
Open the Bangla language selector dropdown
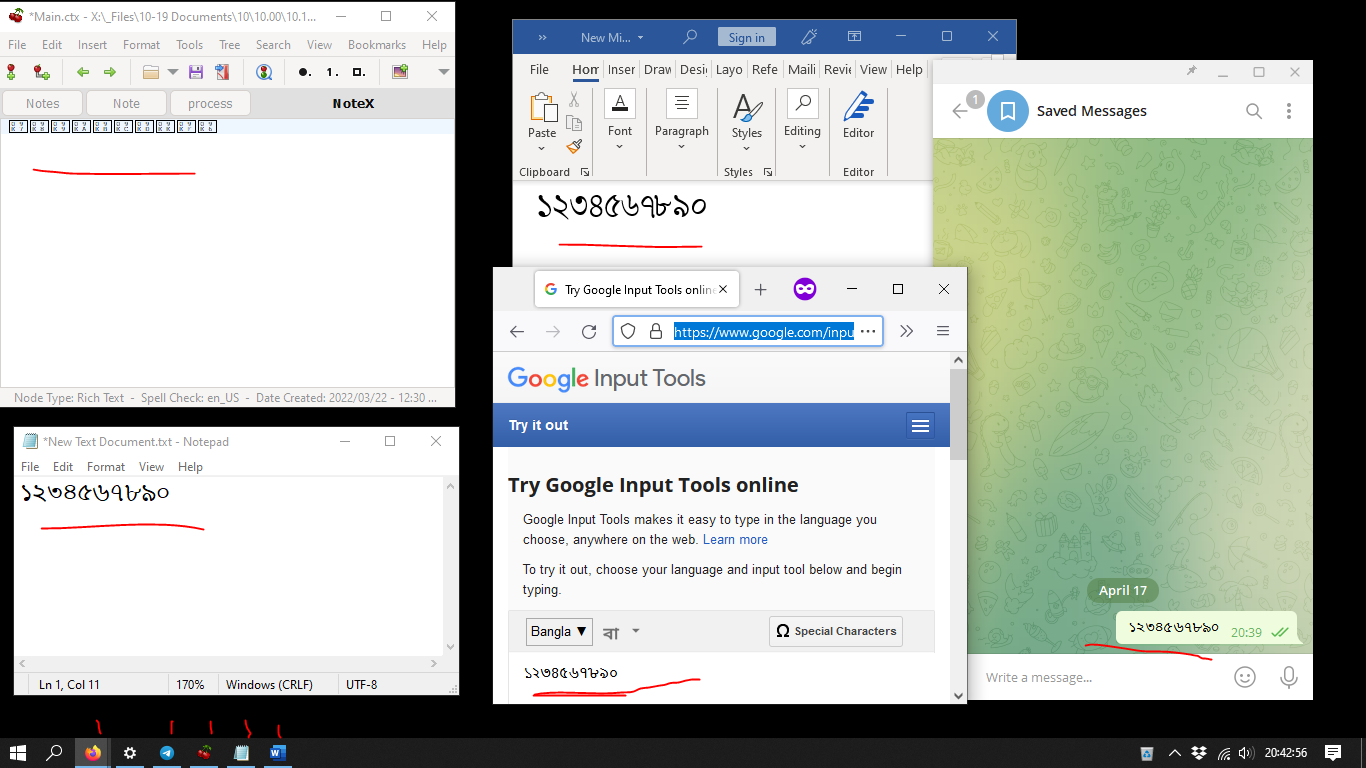558,631
